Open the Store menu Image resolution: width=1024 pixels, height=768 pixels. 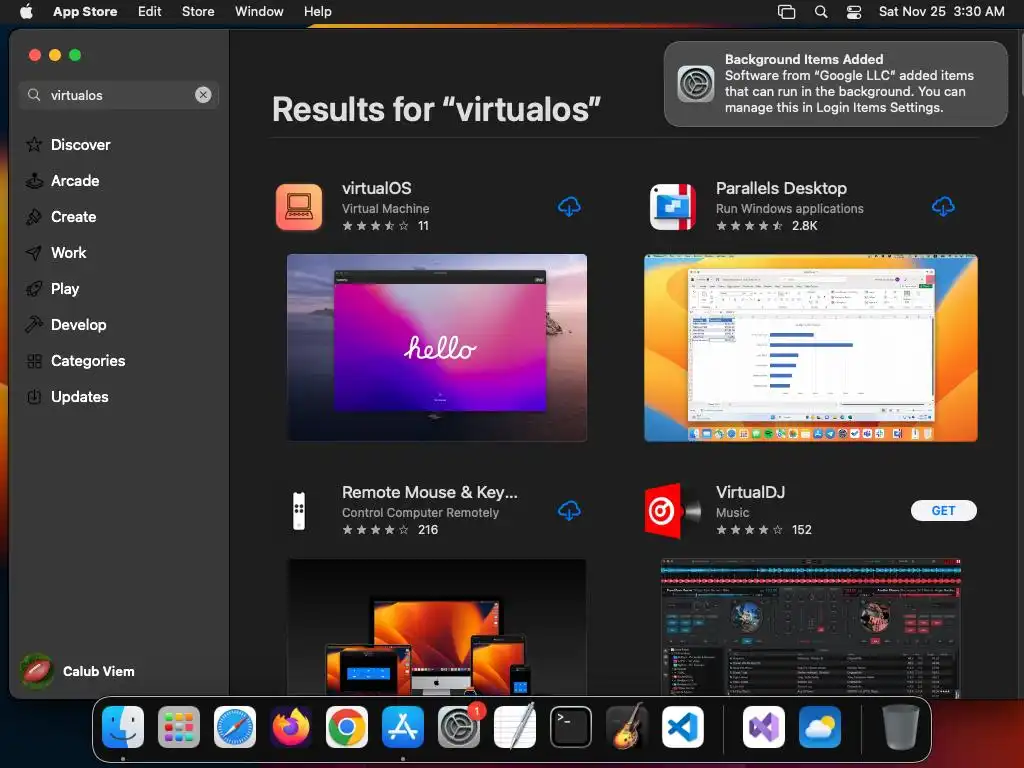(x=198, y=11)
